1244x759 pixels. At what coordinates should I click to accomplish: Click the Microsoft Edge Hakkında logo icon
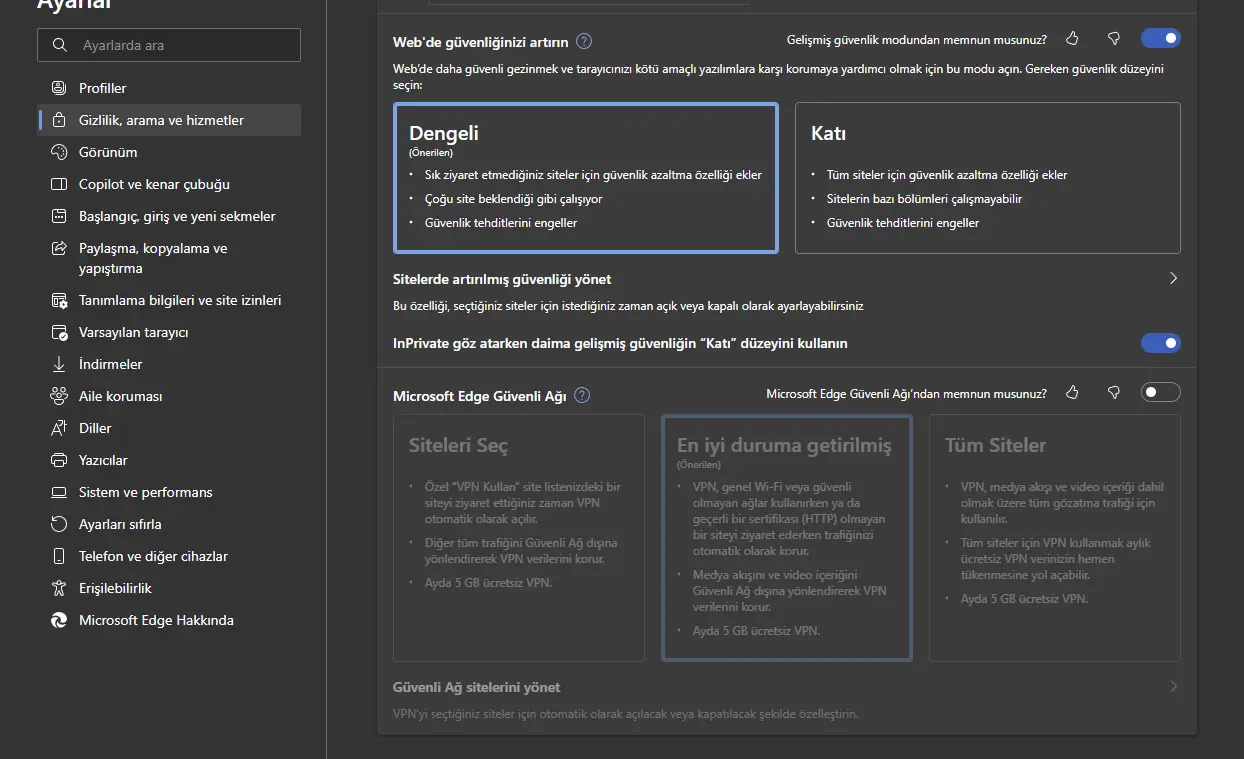pos(59,620)
